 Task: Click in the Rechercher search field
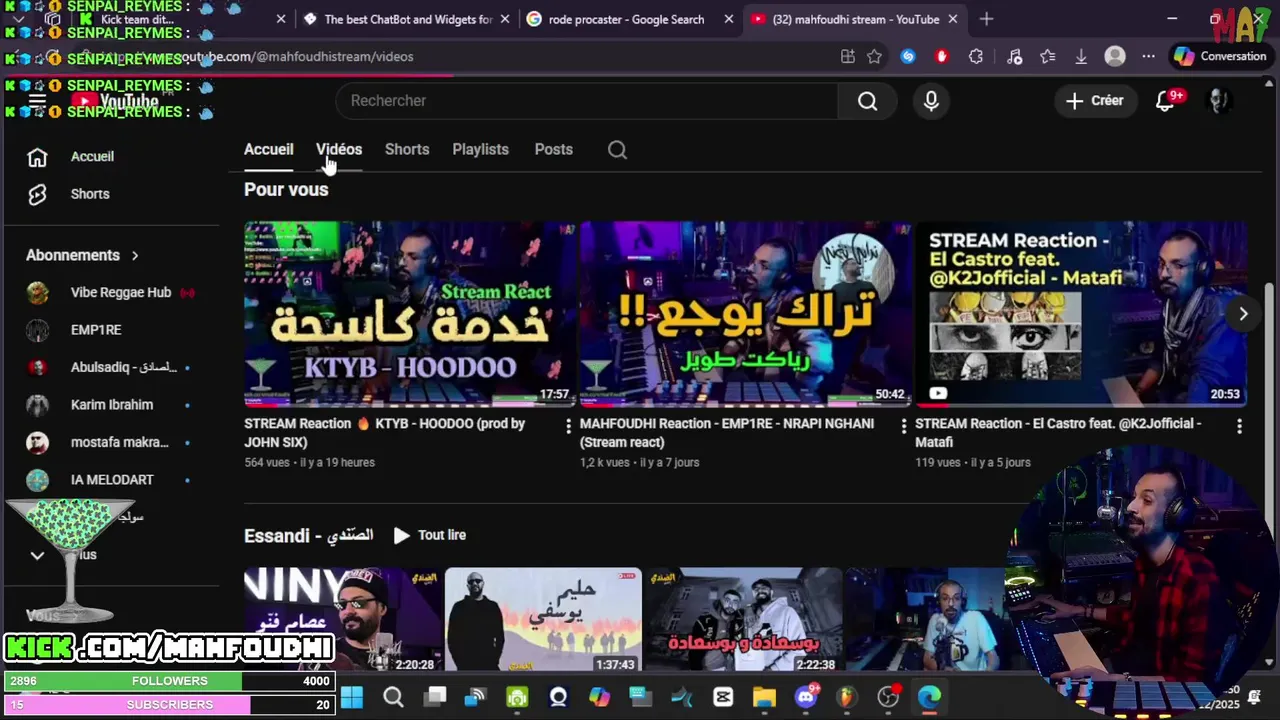click(588, 101)
